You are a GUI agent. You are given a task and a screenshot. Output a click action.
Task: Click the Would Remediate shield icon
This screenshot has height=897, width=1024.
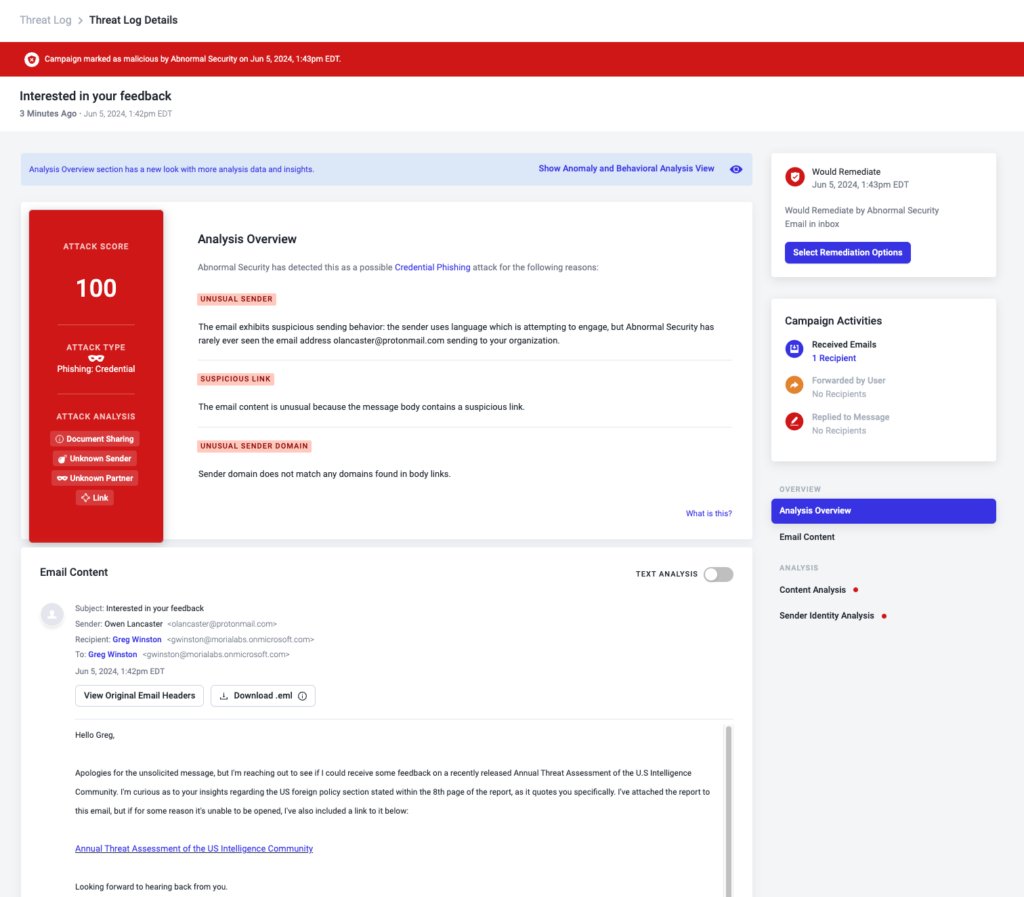[x=794, y=177]
